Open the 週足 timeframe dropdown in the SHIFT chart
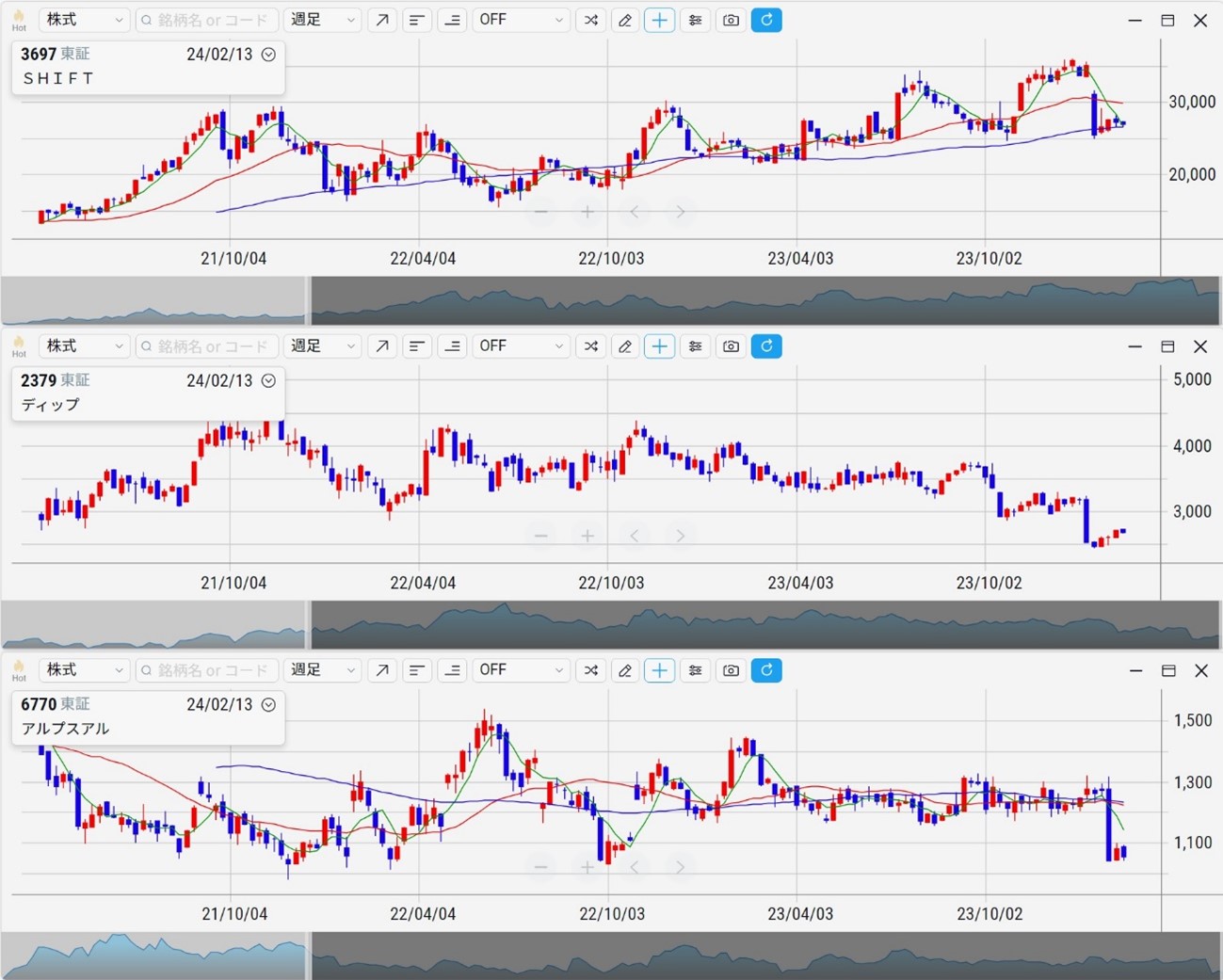This screenshot has height=980, width=1223. click(323, 20)
